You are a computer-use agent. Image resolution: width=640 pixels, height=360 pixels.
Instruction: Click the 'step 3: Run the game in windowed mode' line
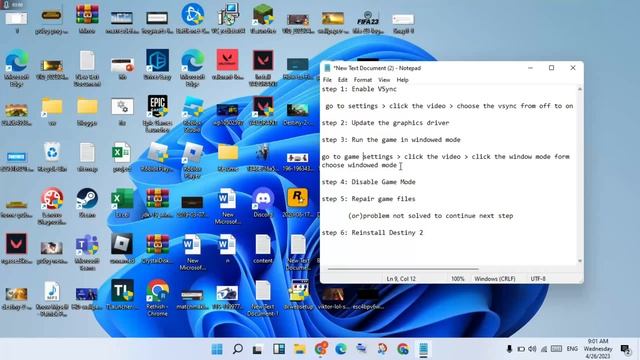391,140
